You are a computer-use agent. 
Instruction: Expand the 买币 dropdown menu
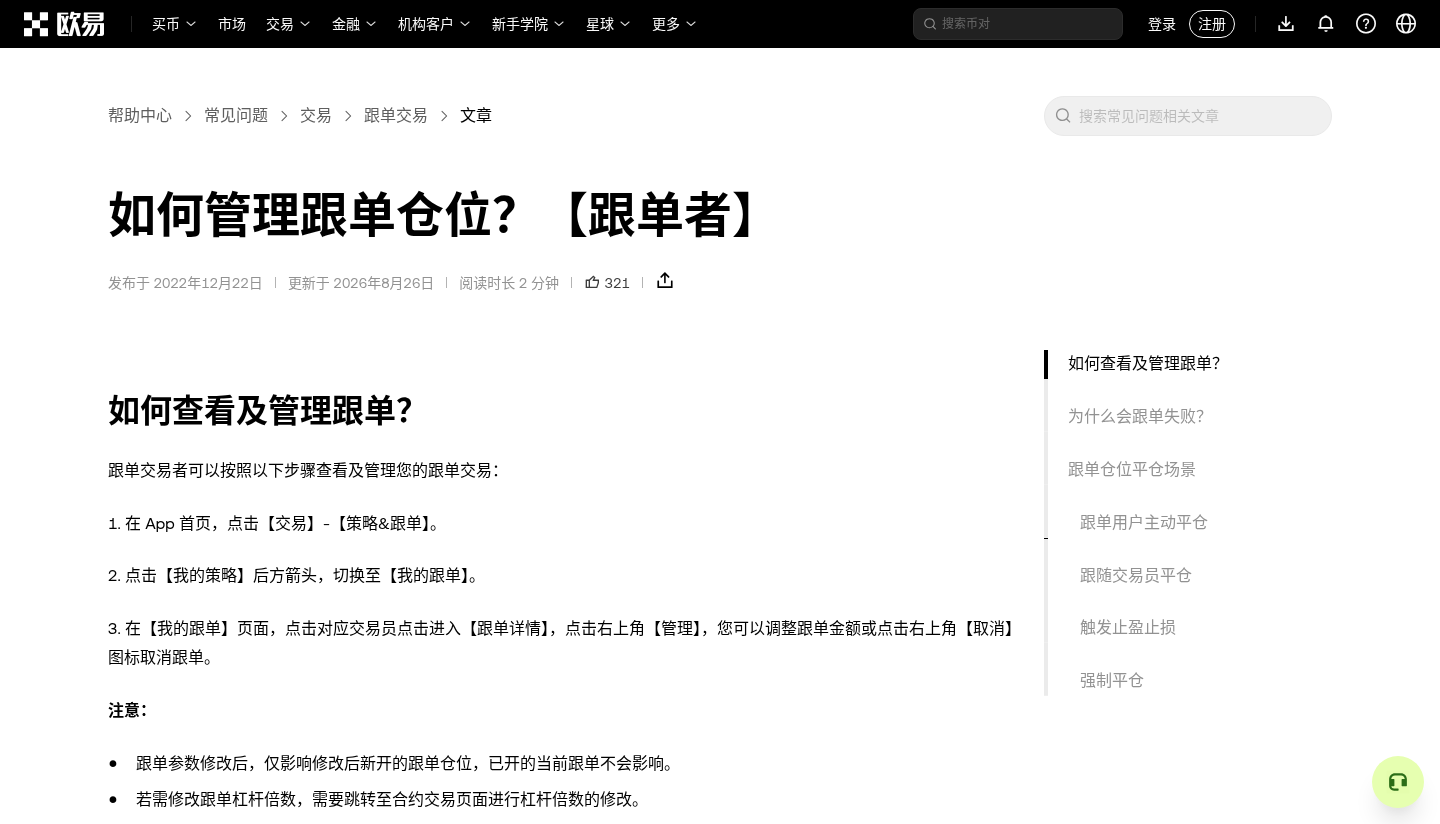174,24
